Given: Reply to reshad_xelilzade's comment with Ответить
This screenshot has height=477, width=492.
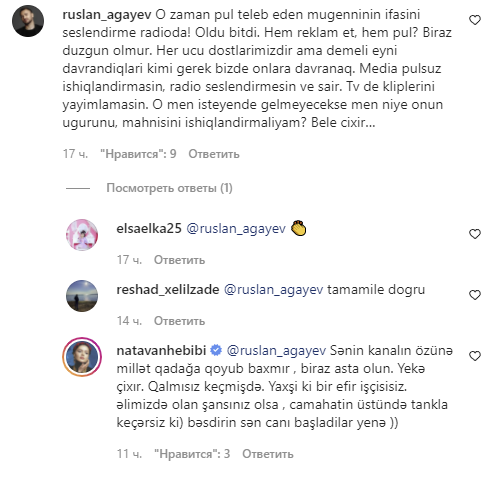Looking at the screenshot, I should pos(179,321).
